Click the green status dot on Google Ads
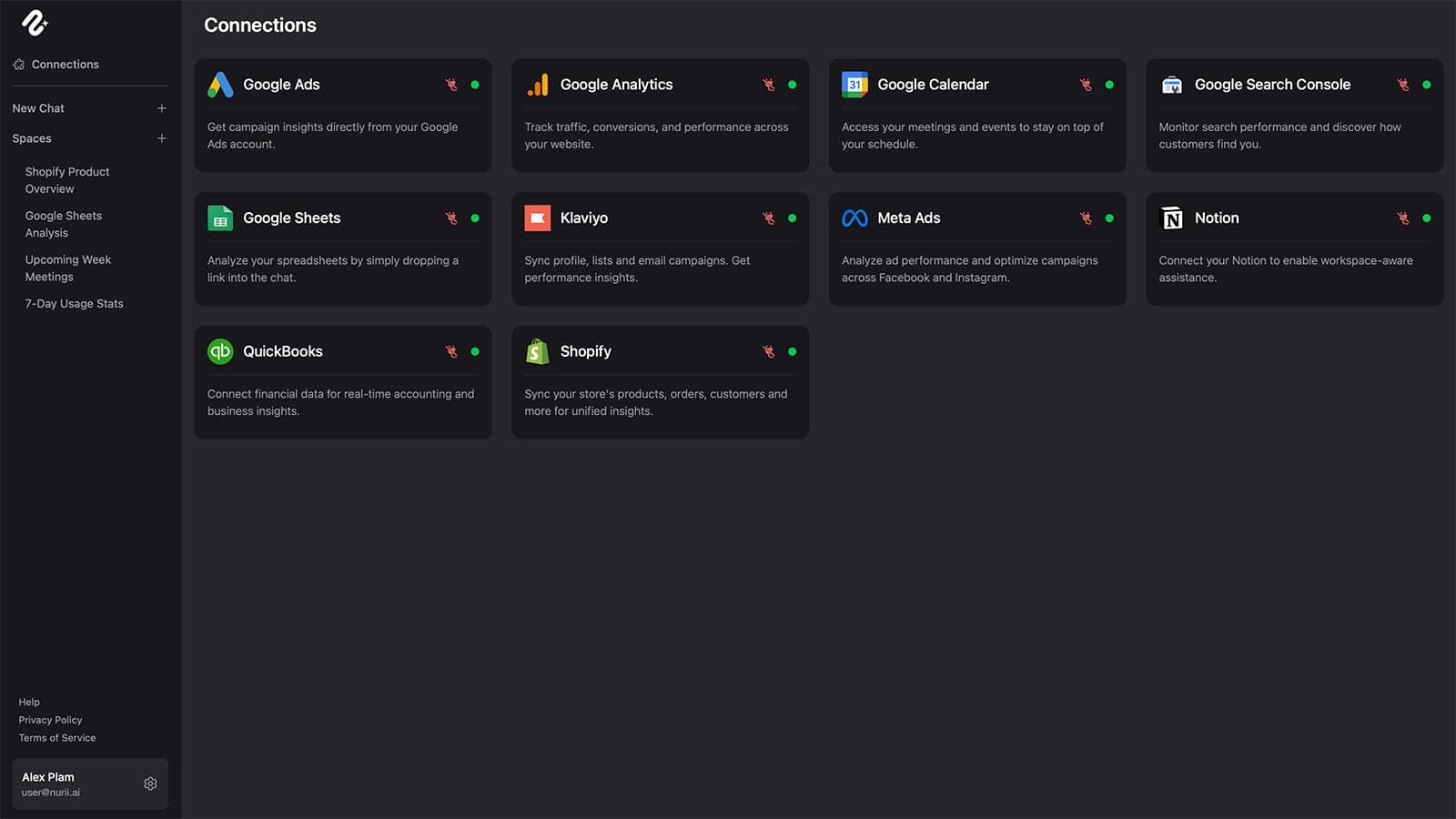 point(475,85)
